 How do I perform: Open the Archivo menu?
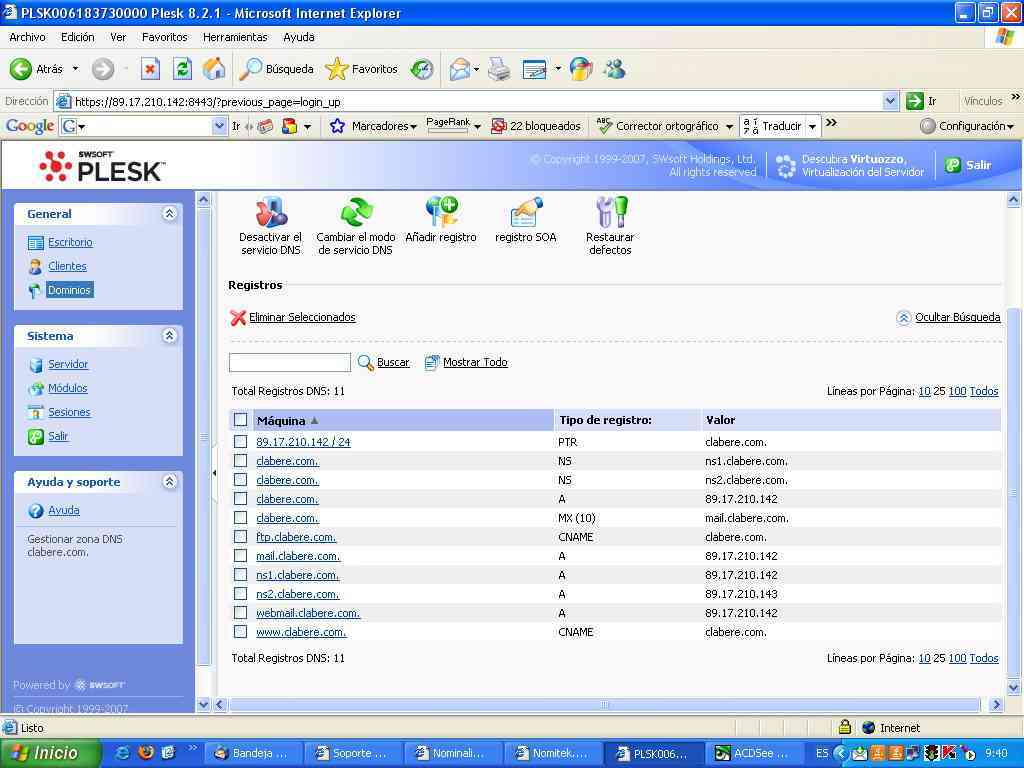point(27,37)
